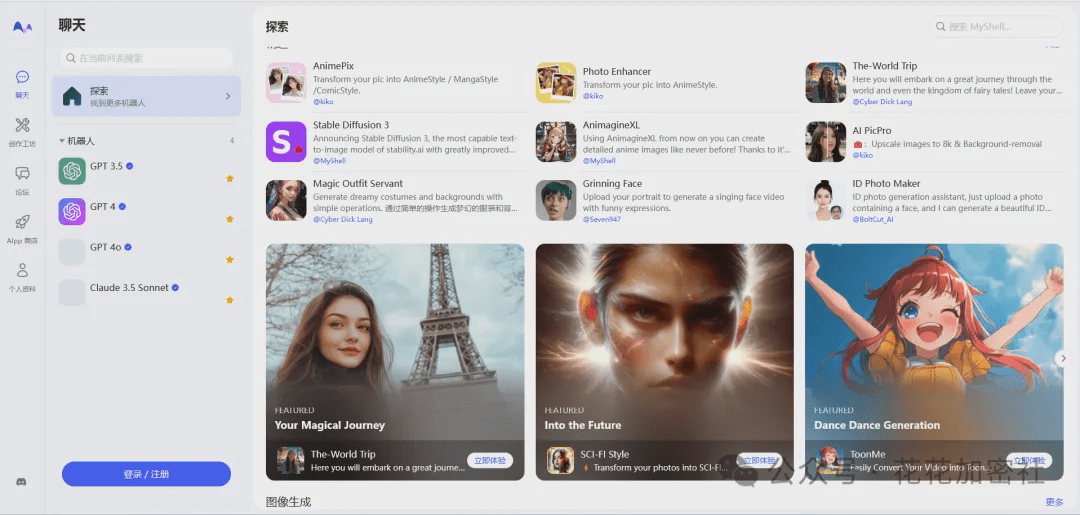Open the ID Photo Maker icon
The width and height of the screenshot is (1080, 515).
826,200
